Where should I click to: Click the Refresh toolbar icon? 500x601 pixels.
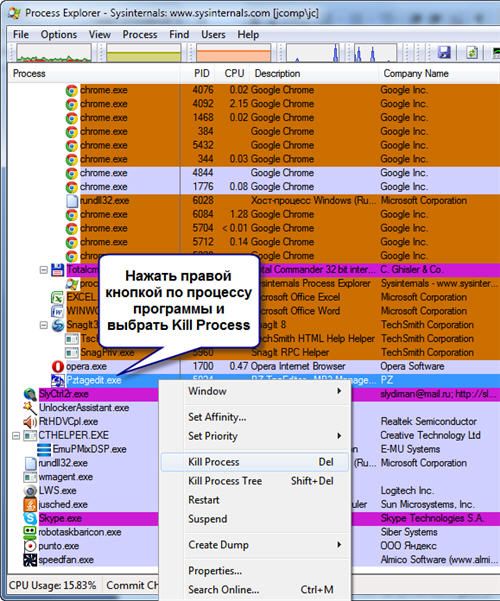472,52
